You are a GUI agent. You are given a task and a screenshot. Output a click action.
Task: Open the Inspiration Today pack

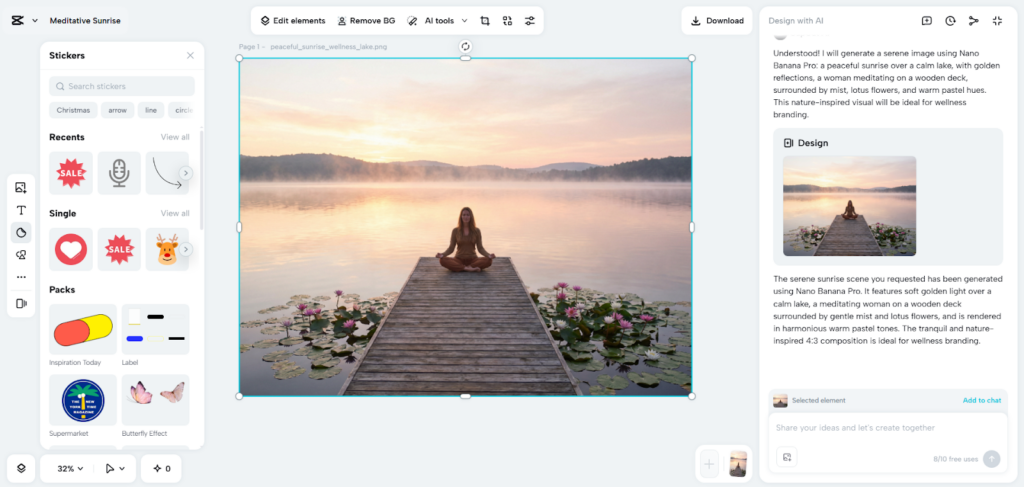pos(83,330)
